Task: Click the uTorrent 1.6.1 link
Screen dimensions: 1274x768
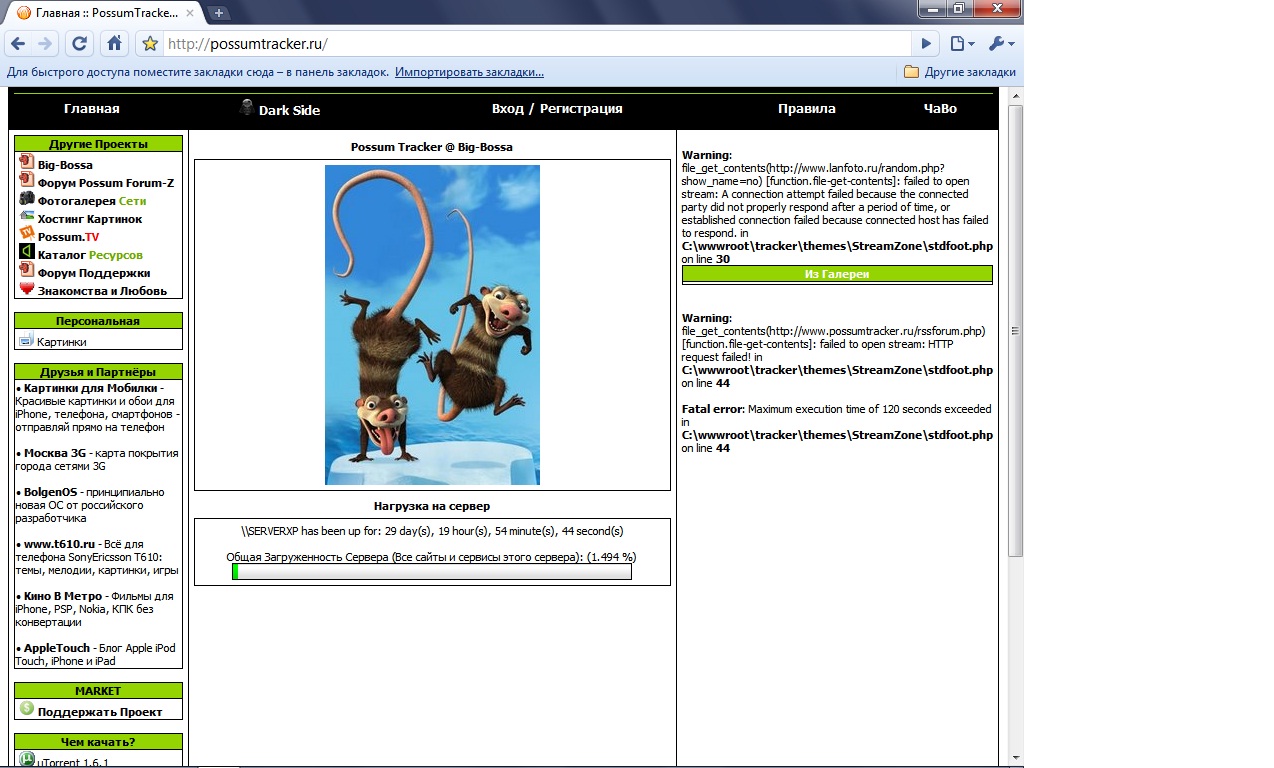Action: (x=73, y=762)
